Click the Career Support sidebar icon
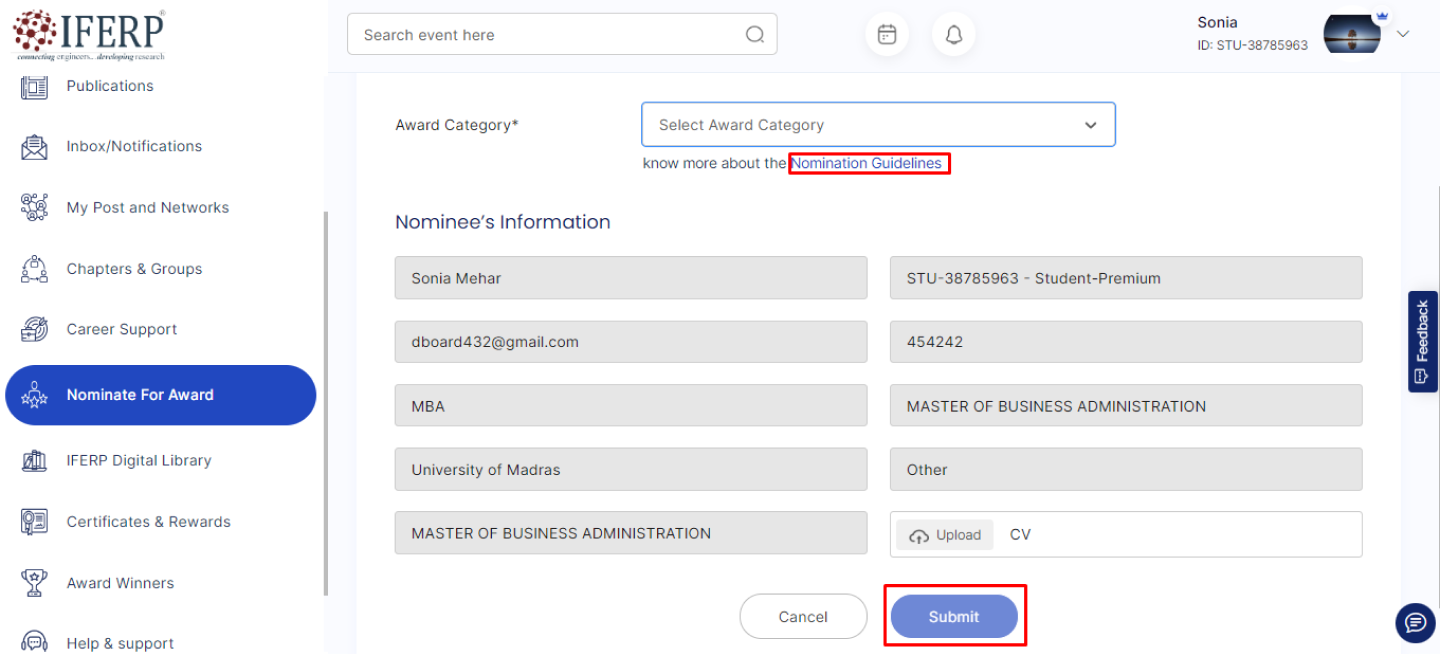 (34, 329)
